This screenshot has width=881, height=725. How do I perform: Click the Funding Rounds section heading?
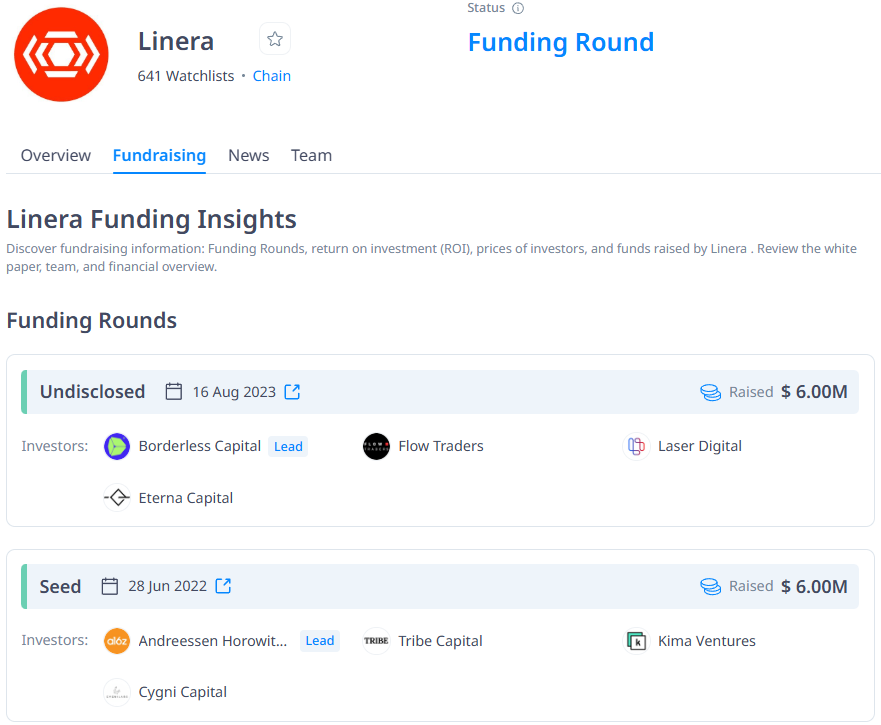pyautogui.click(x=92, y=320)
